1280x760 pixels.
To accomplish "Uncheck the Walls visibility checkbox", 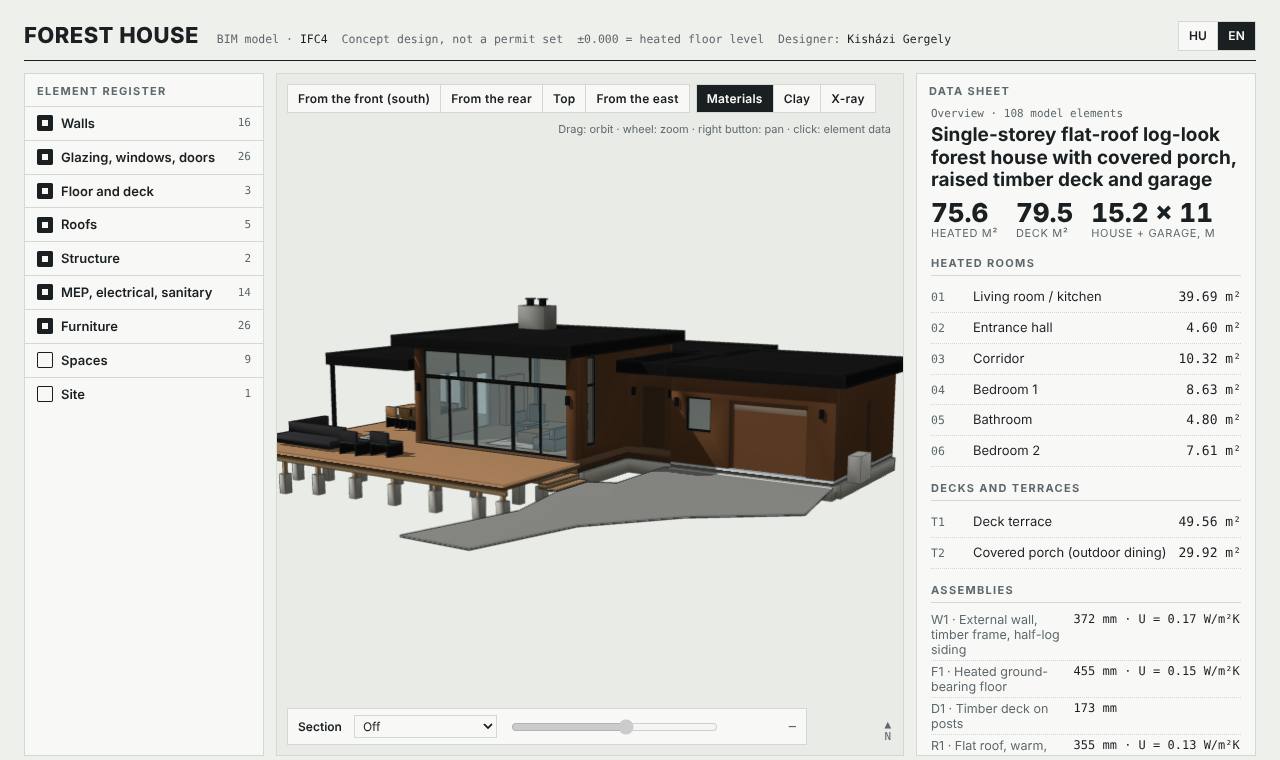I will [x=45, y=123].
